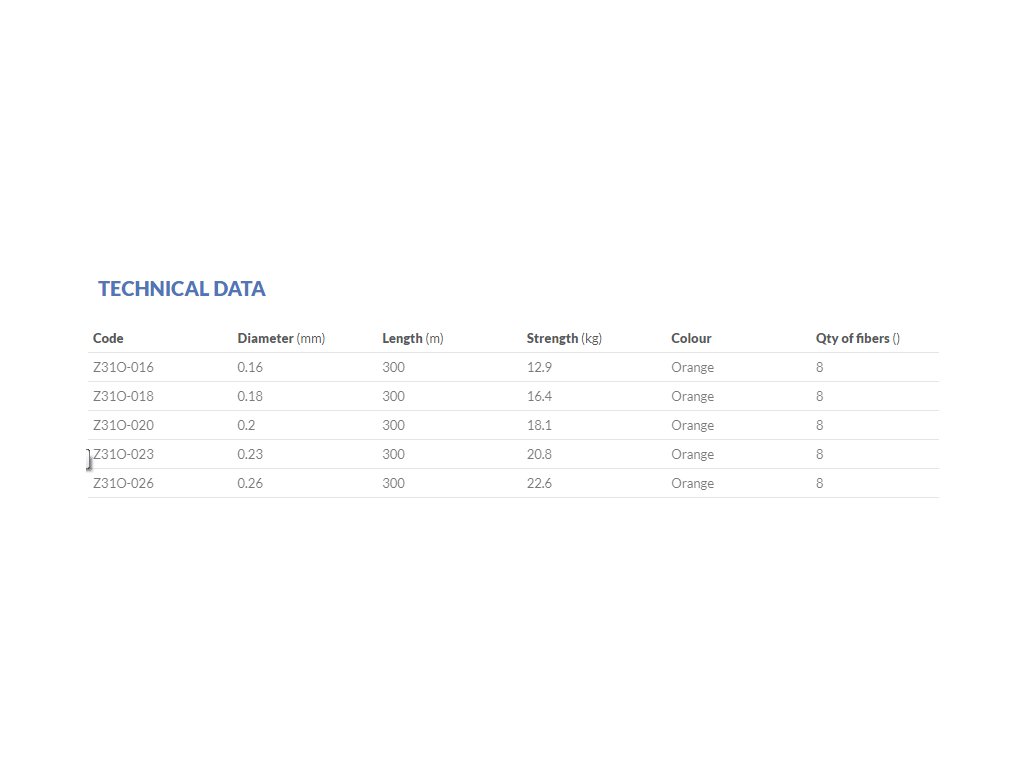The width and height of the screenshot is (1024, 768).
Task: Click the Colour column header
Action: 691,338
